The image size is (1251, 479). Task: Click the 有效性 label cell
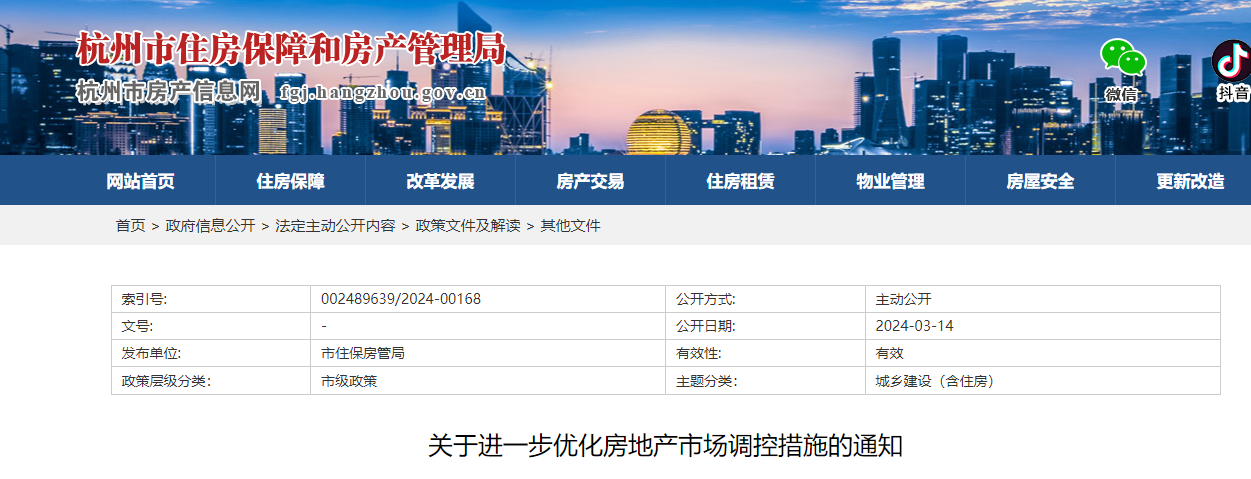(x=766, y=353)
